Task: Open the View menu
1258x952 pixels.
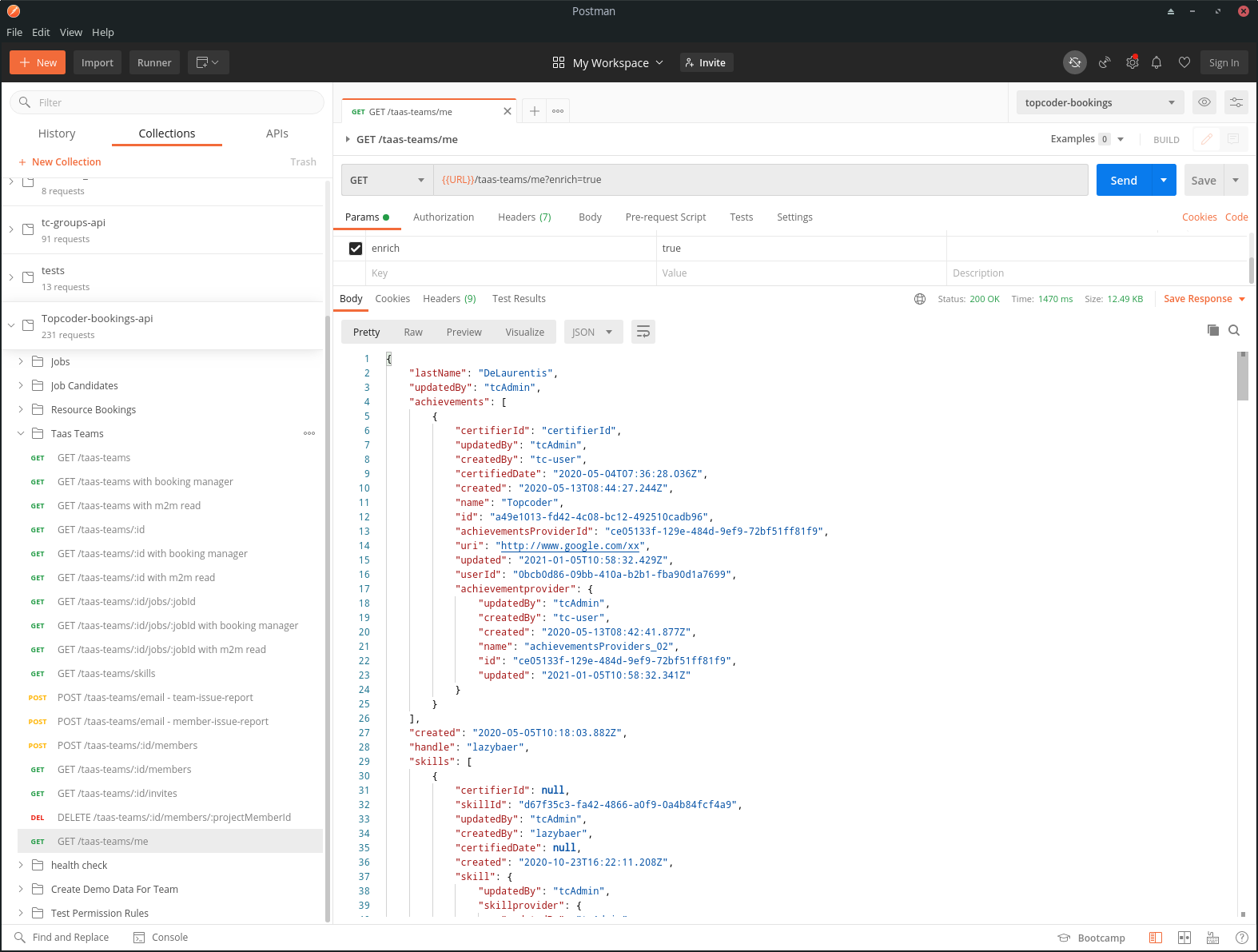Action: tap(71, 32)
